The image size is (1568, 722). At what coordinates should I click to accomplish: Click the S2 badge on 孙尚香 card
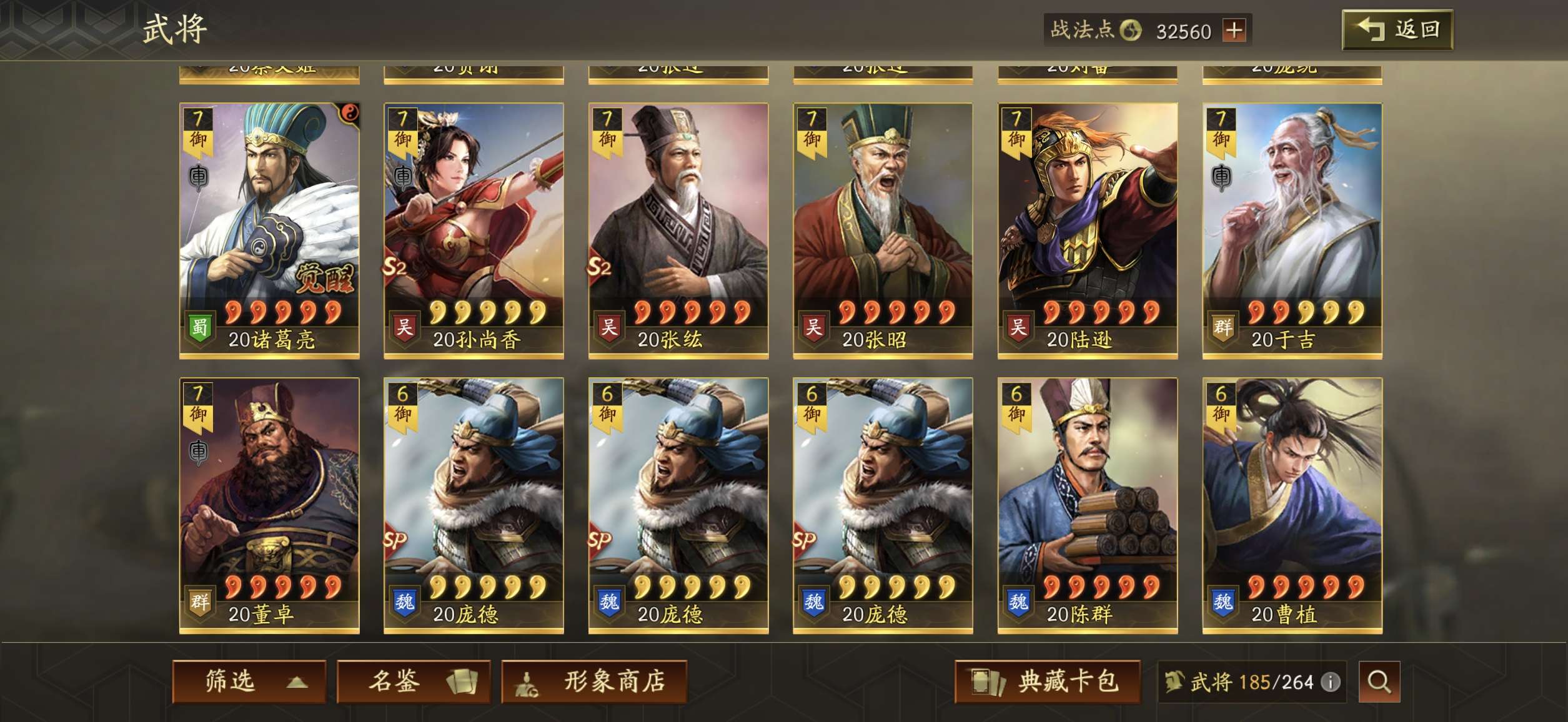pyautogui.click(x=395, y=267)
